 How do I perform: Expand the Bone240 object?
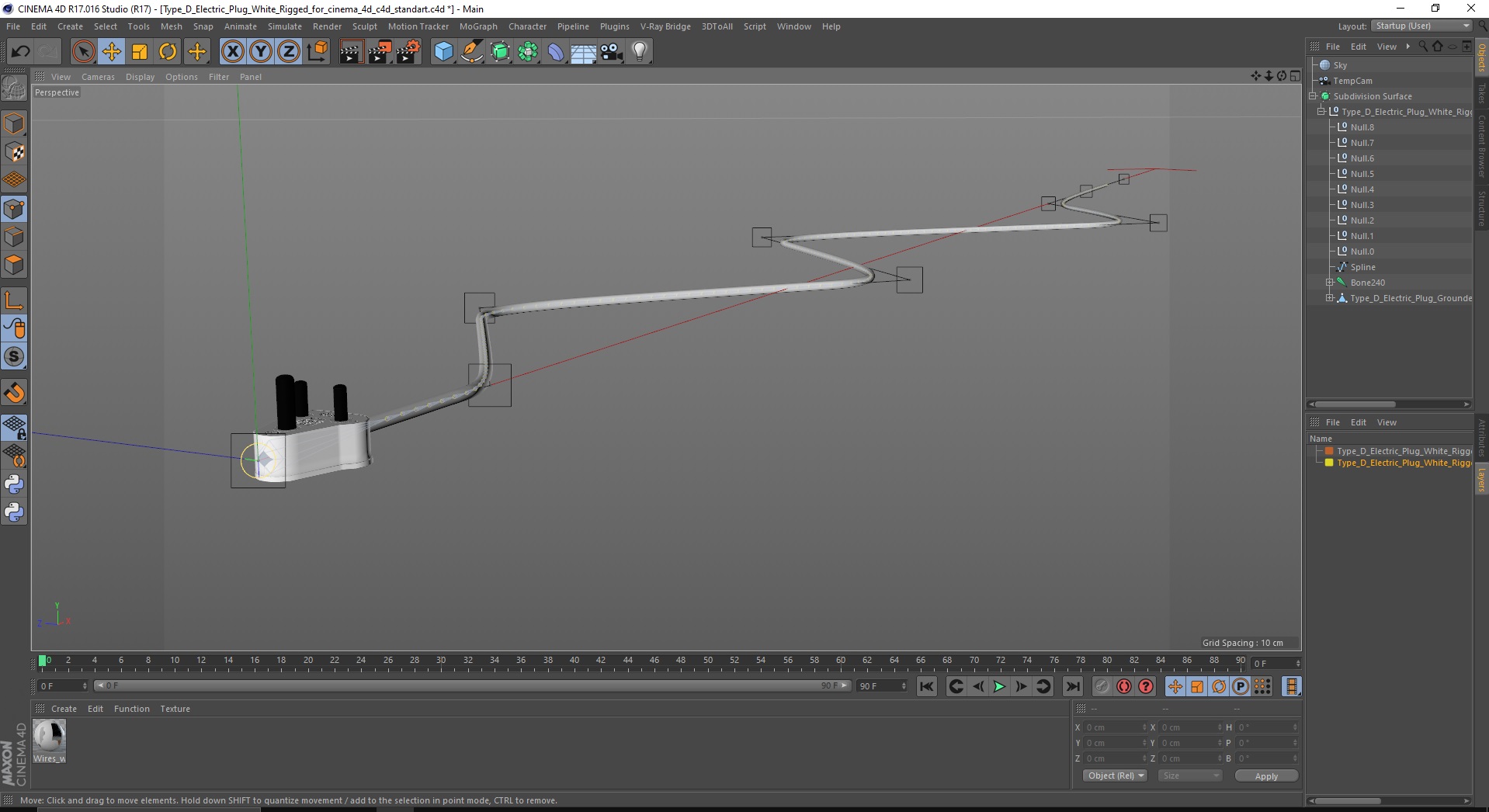[x=1329, y=283]
